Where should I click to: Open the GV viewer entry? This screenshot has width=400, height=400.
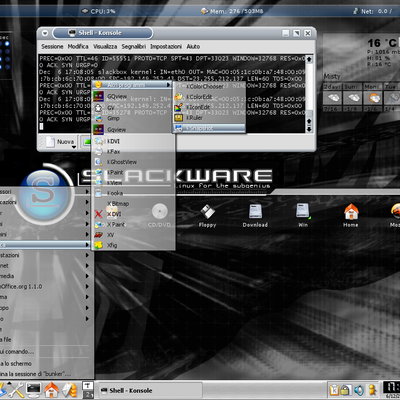[132, 108]
